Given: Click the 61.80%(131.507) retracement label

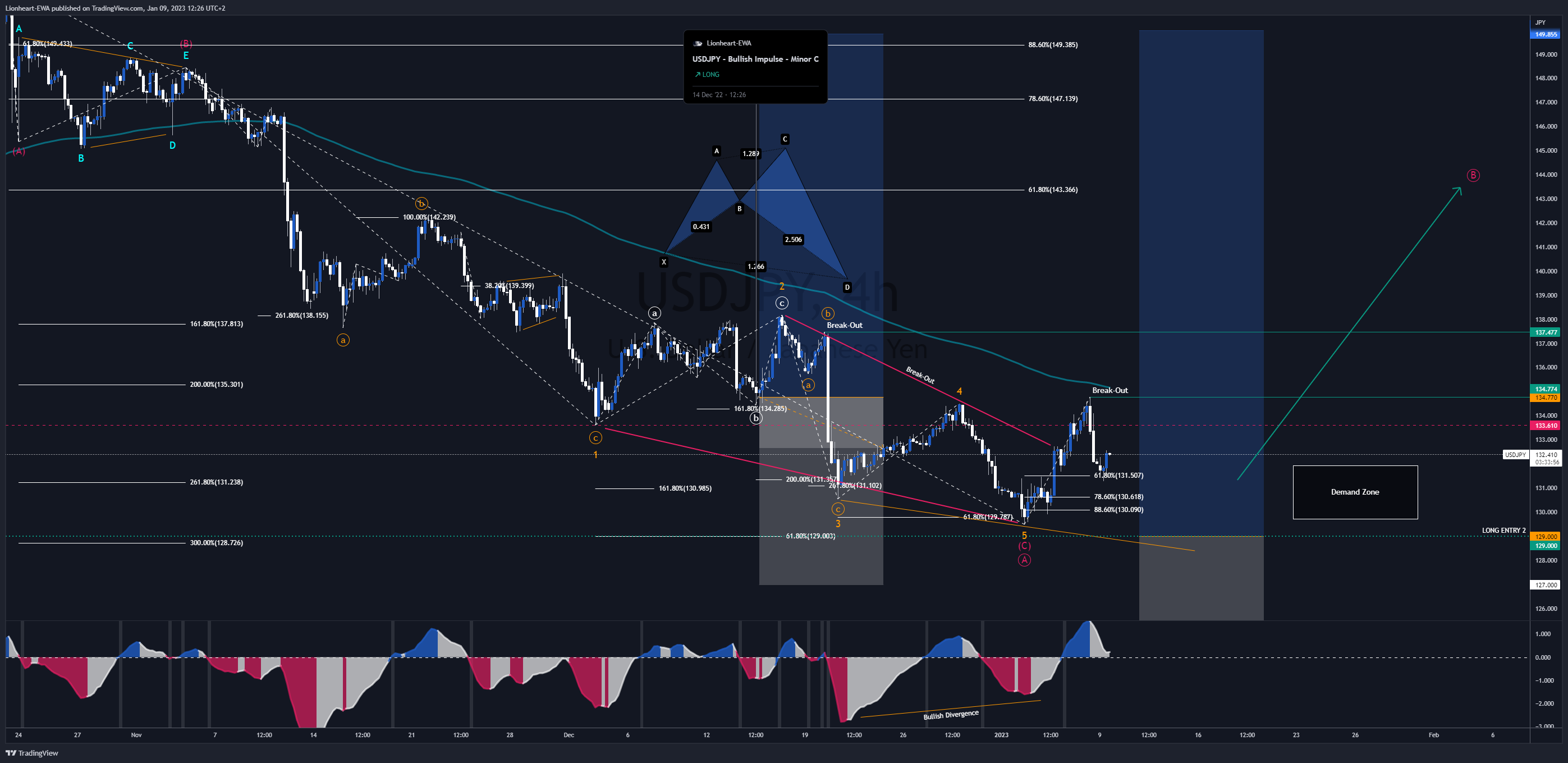Looking at the screenshot, I should [x=1118, y=476].
